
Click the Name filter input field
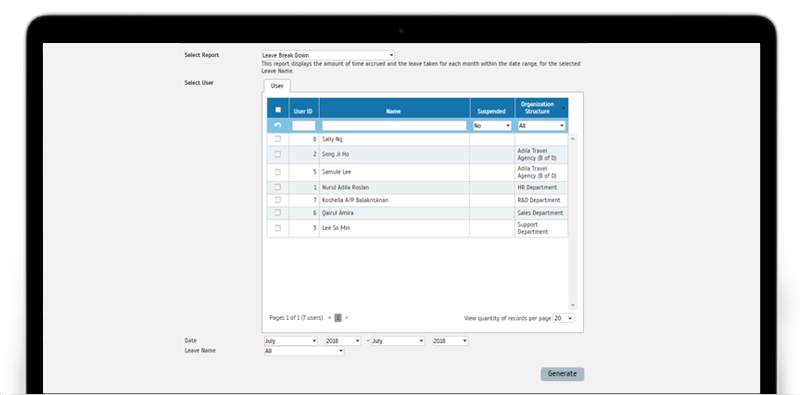(x=394, y=126)
